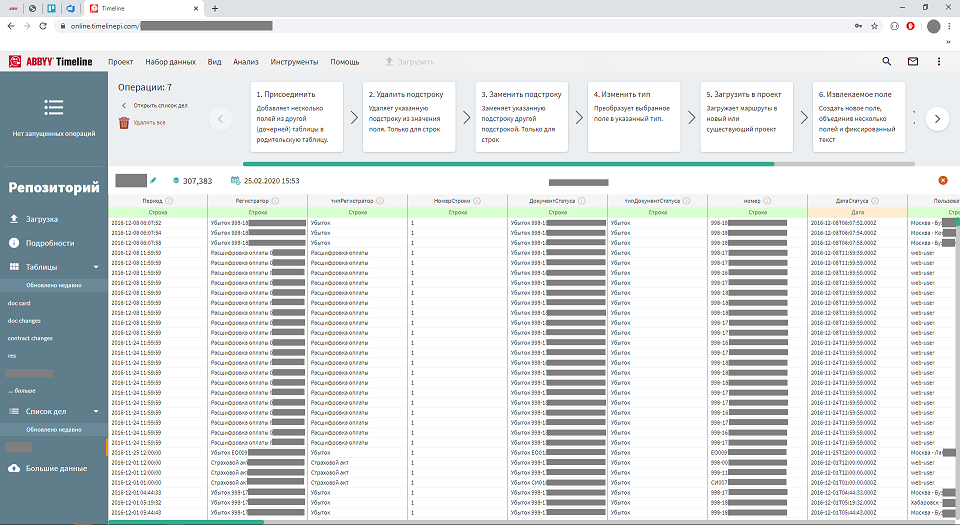Open the 'Инструменты' menu

point(294,62)
